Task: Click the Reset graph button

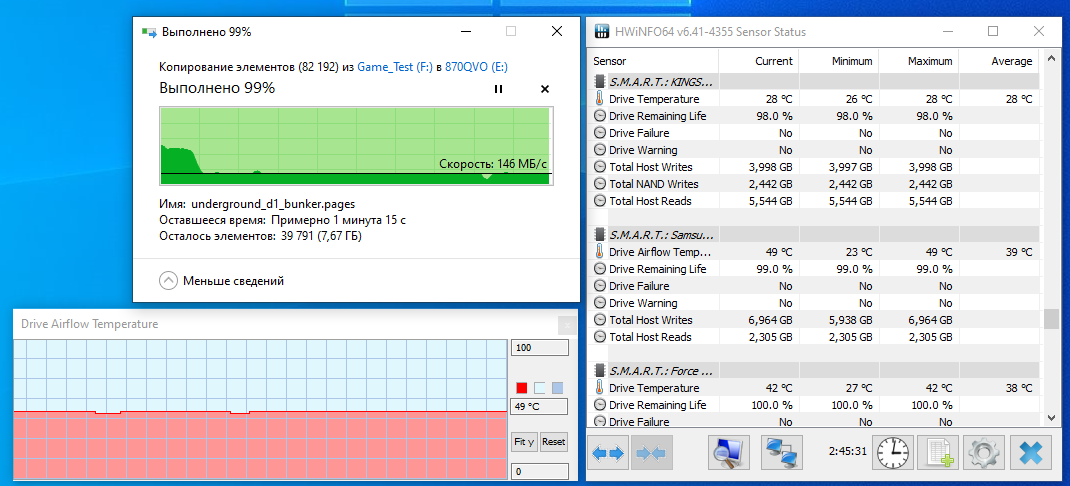Action: point(553,442)
